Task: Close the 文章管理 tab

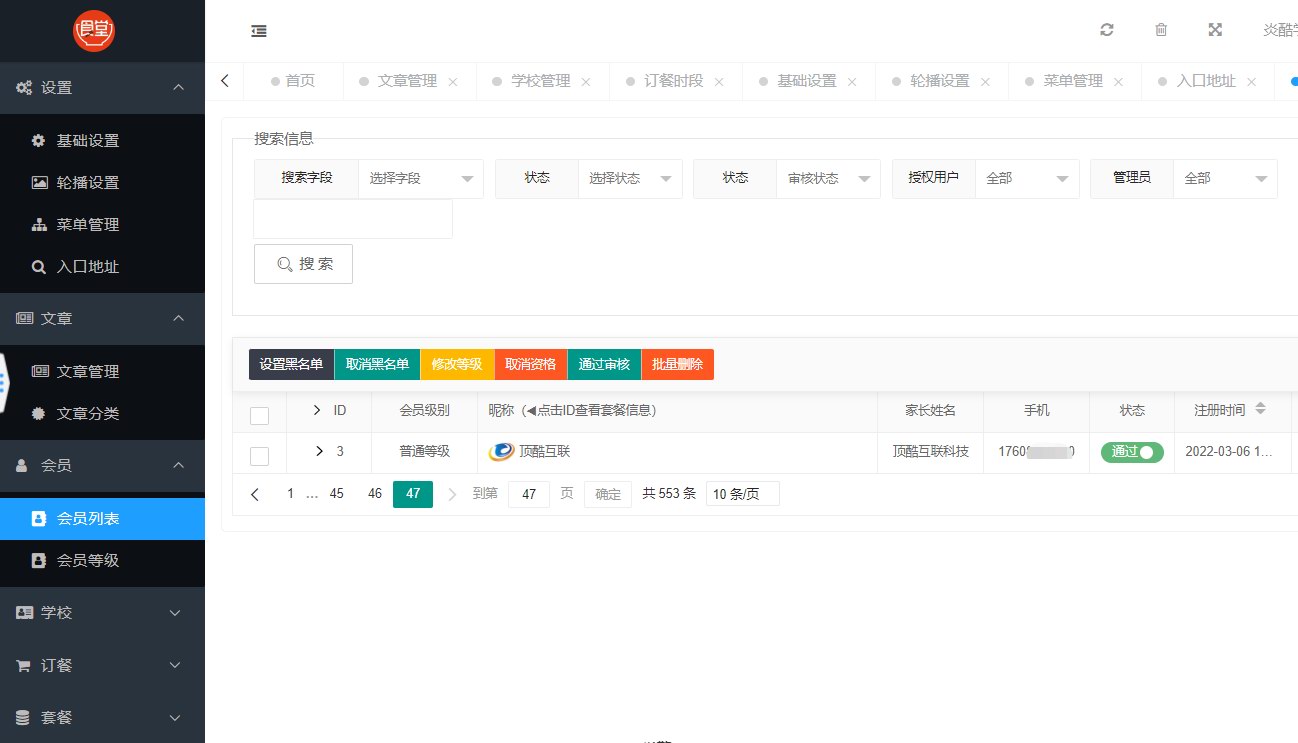Action: coord(453,82)
